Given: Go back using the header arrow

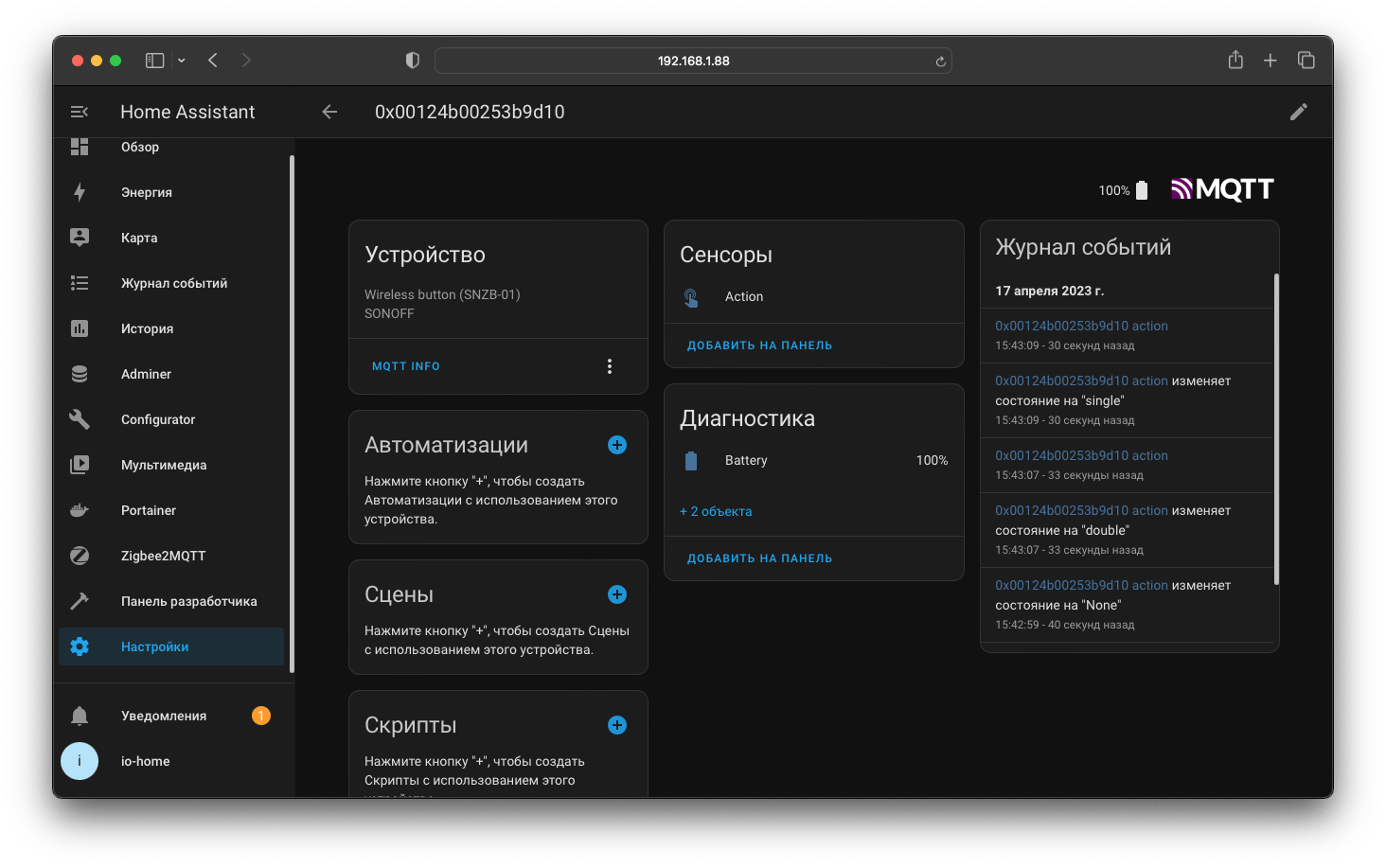Looking at the screenshot, I should click(329, 112).
